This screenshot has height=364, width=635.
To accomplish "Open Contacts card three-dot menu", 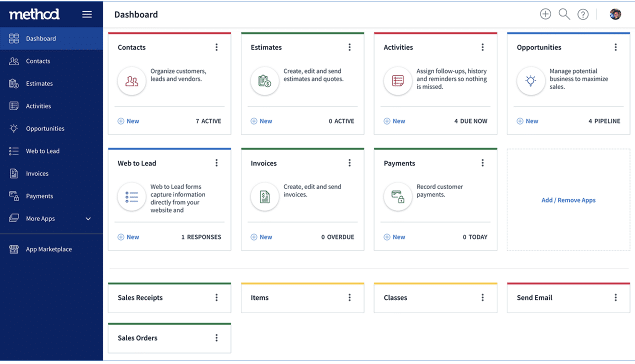I will tap(217, 47).
